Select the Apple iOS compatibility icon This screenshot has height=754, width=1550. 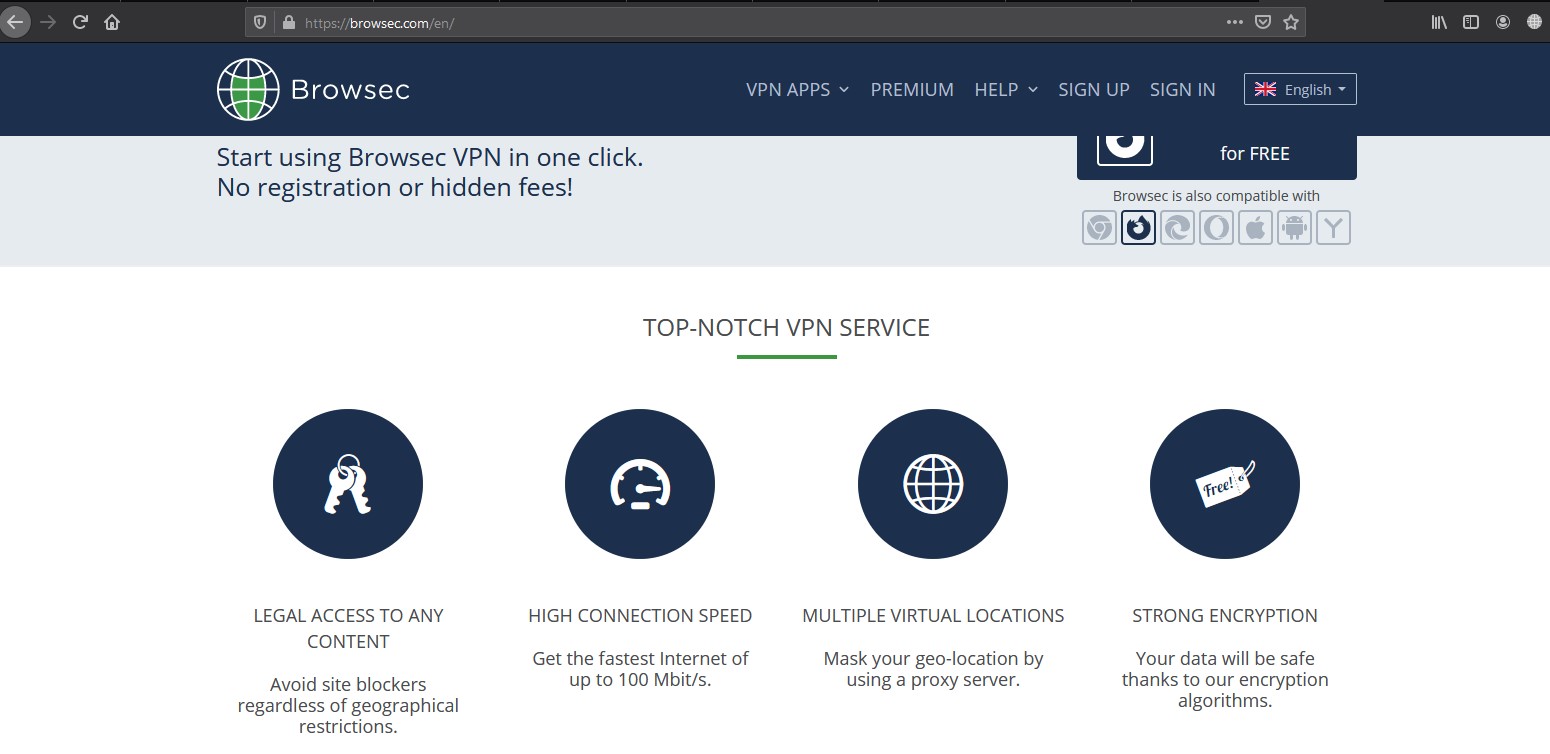click(1255, 228)
